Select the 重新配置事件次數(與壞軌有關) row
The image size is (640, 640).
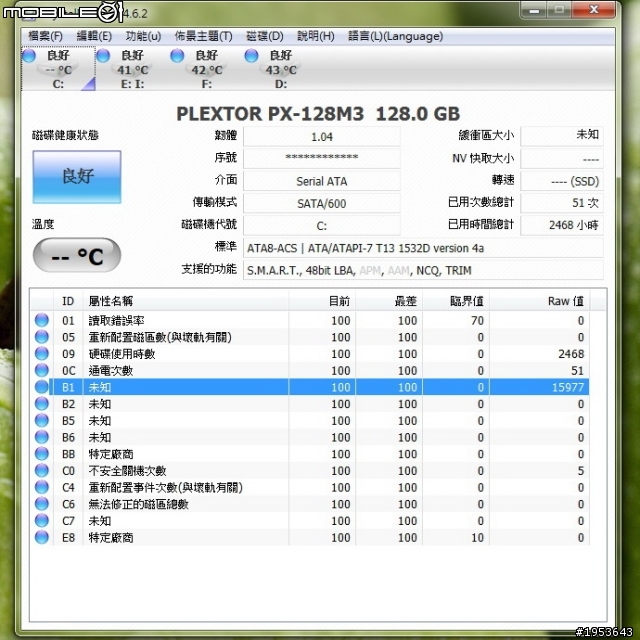tap(310, 487)
